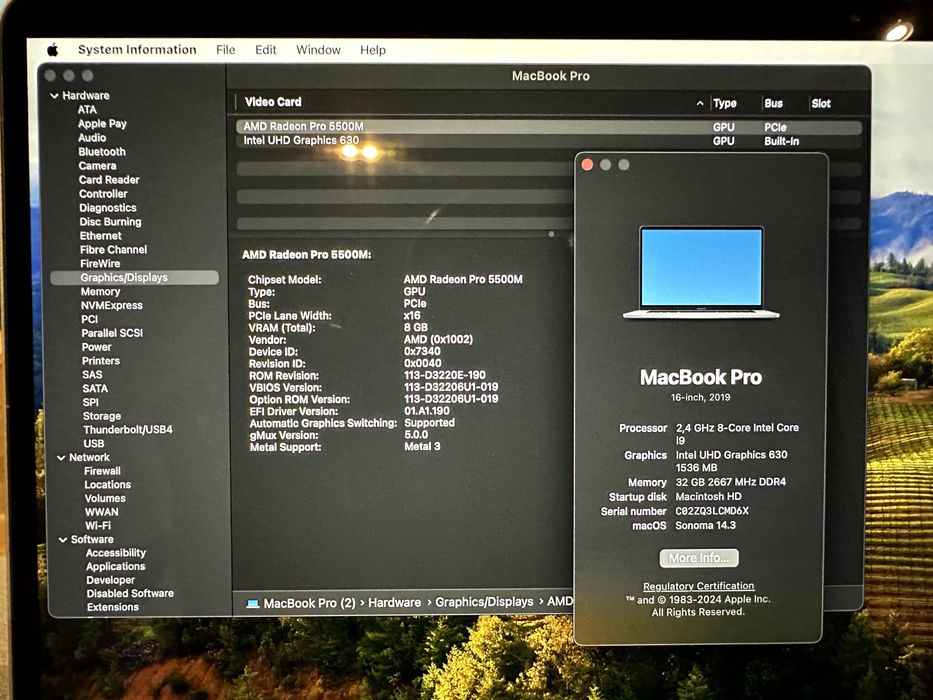Sort by the Bus column header
Image resolution: width=933 pixels, height=700 pixels.
[x=774, y=104]
